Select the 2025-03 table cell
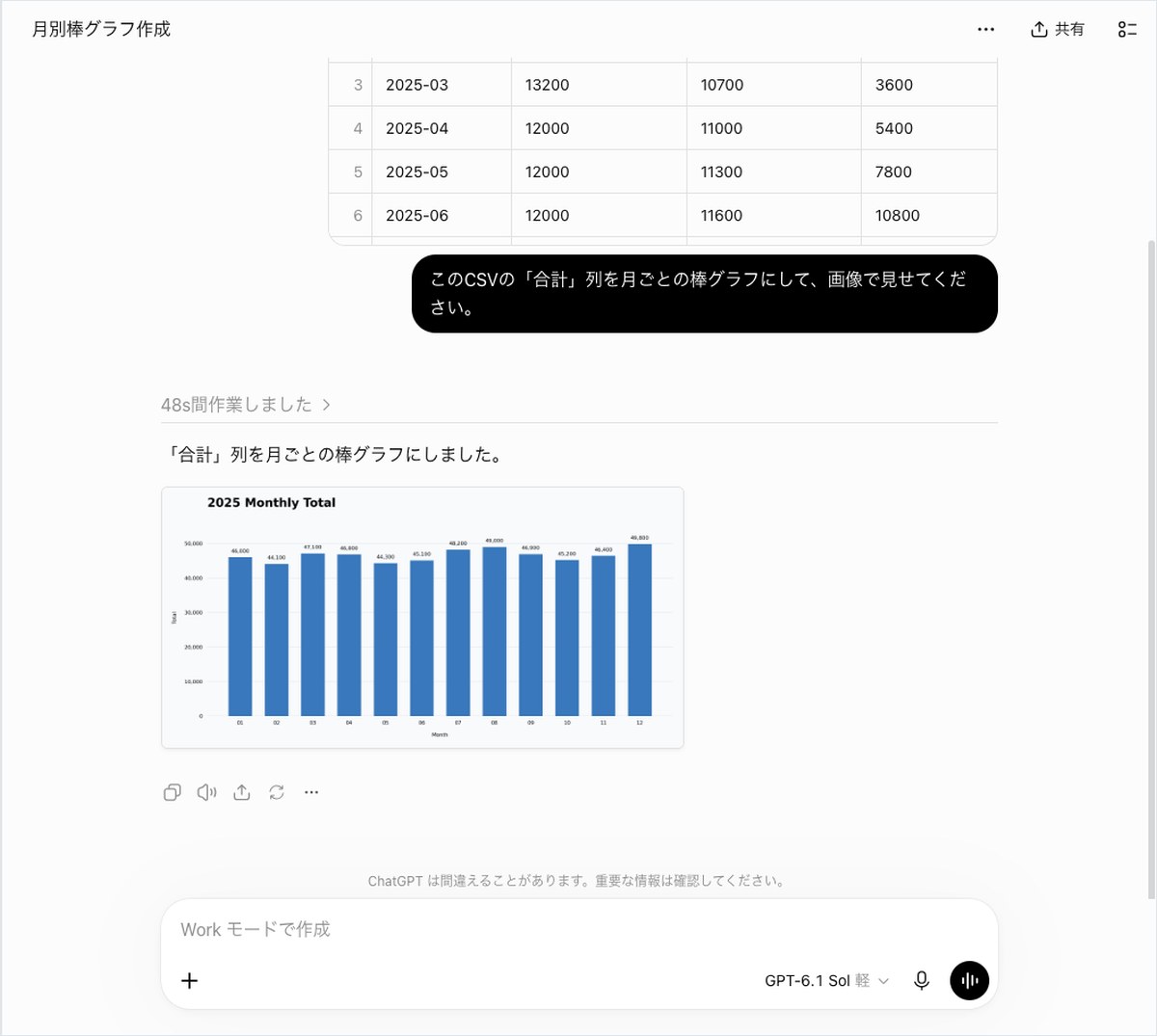Image resolution: width=1157 pixels, height=1036 pixels. (x=442, y=85)
